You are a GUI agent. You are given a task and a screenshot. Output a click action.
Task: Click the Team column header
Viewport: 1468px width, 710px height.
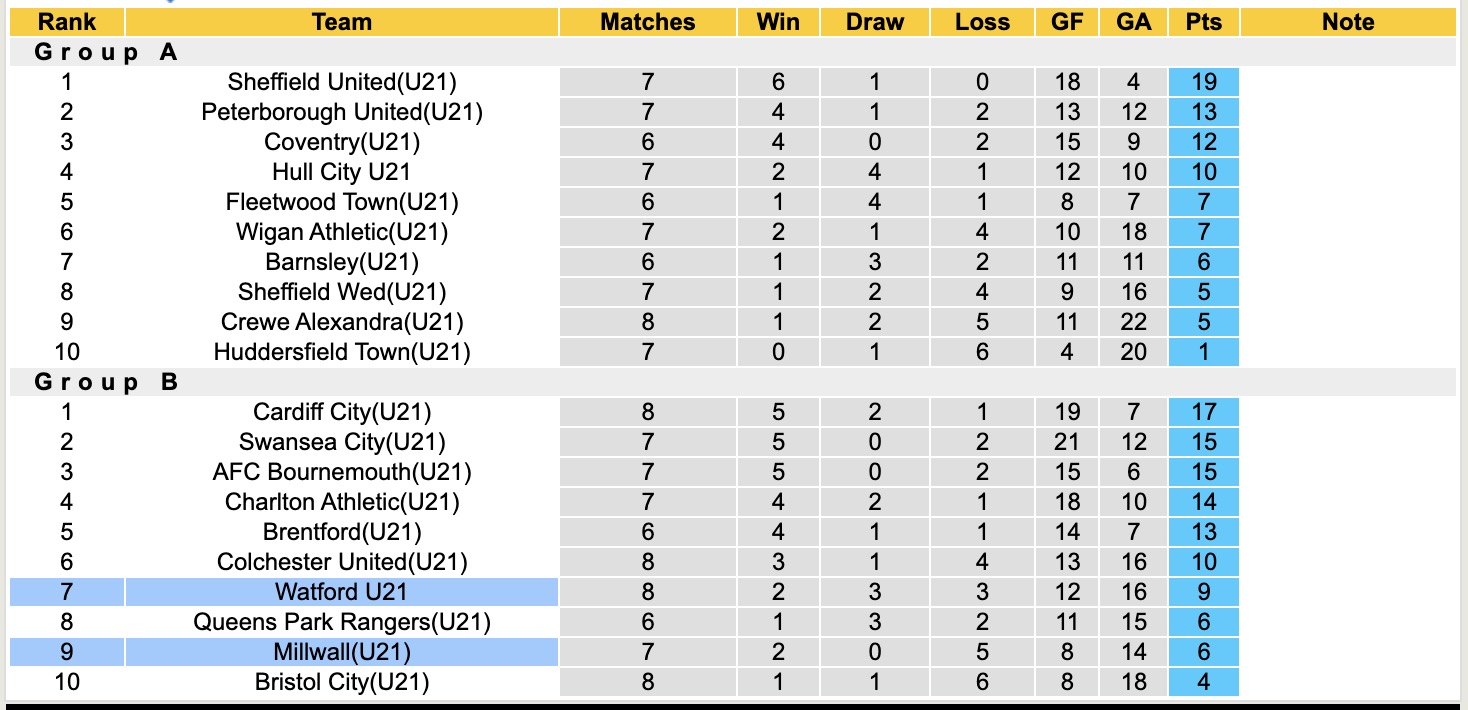(x=342, y=22)
